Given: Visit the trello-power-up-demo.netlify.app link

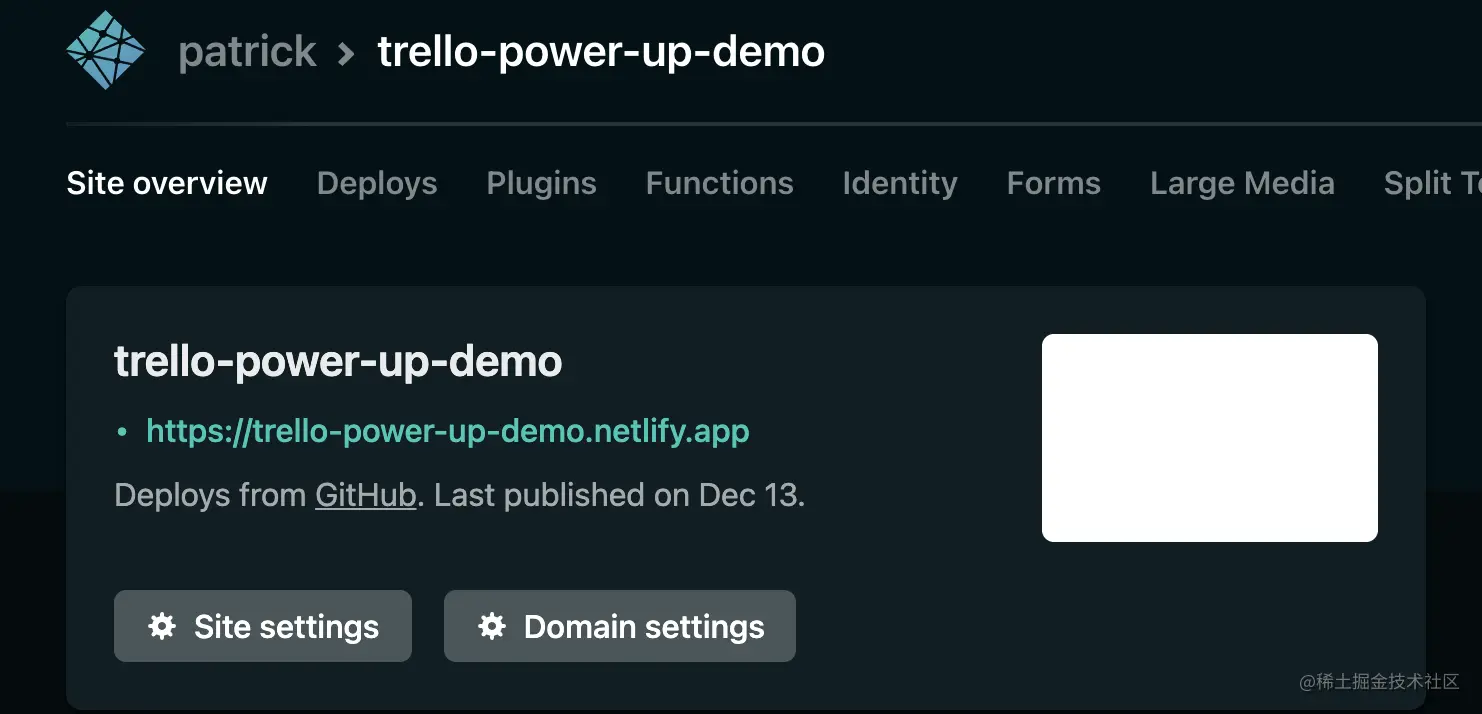Looking at the screenshot, I should coord(447,432).
